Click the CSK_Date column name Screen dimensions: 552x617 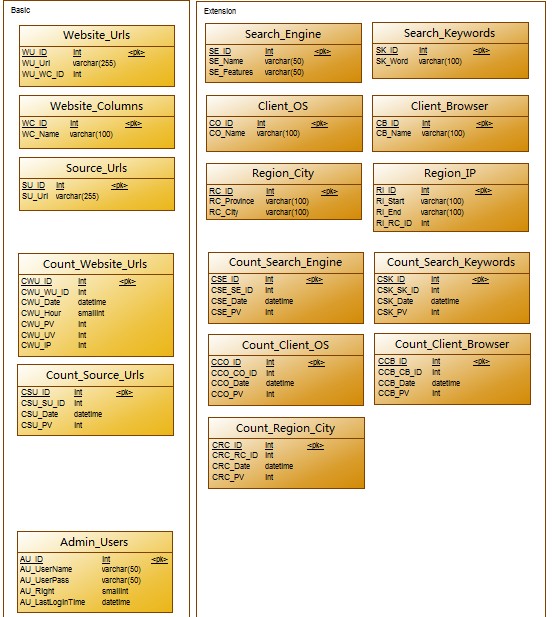coord(395,301)
